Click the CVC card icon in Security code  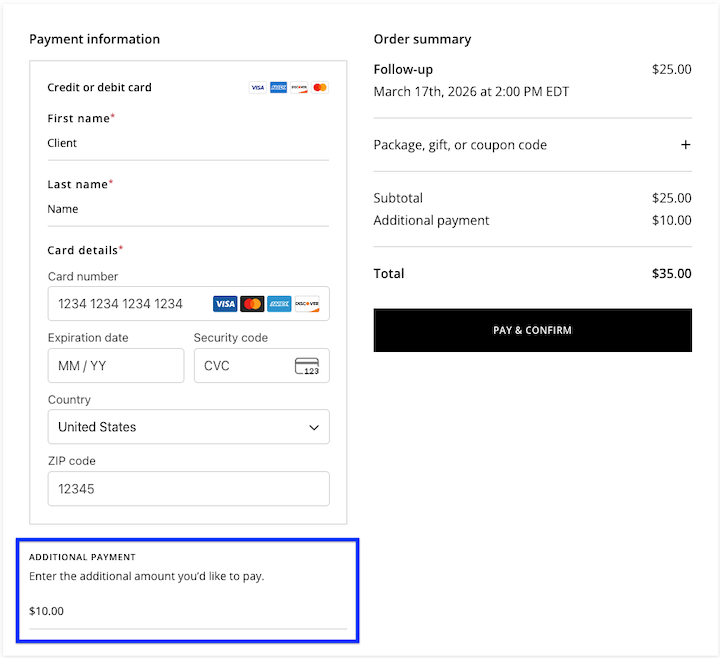pyautogui.click(x=306, y=366)
